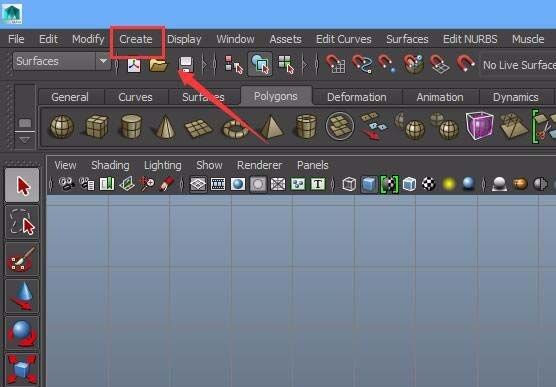
Task: Open the Create menu
Action: click(x=136, y=39)
